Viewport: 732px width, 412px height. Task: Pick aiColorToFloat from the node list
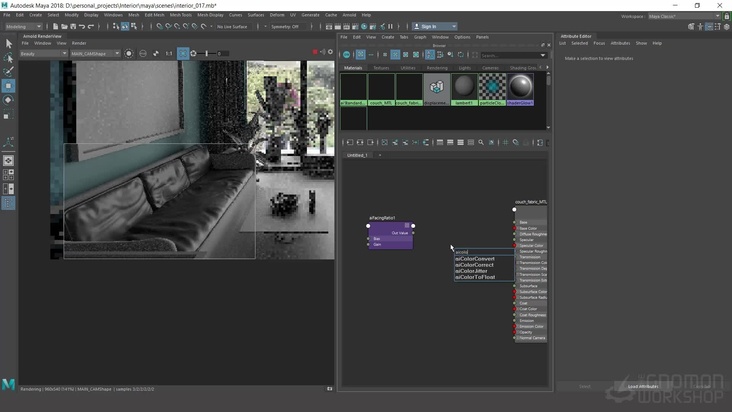(x=475, y=277)
